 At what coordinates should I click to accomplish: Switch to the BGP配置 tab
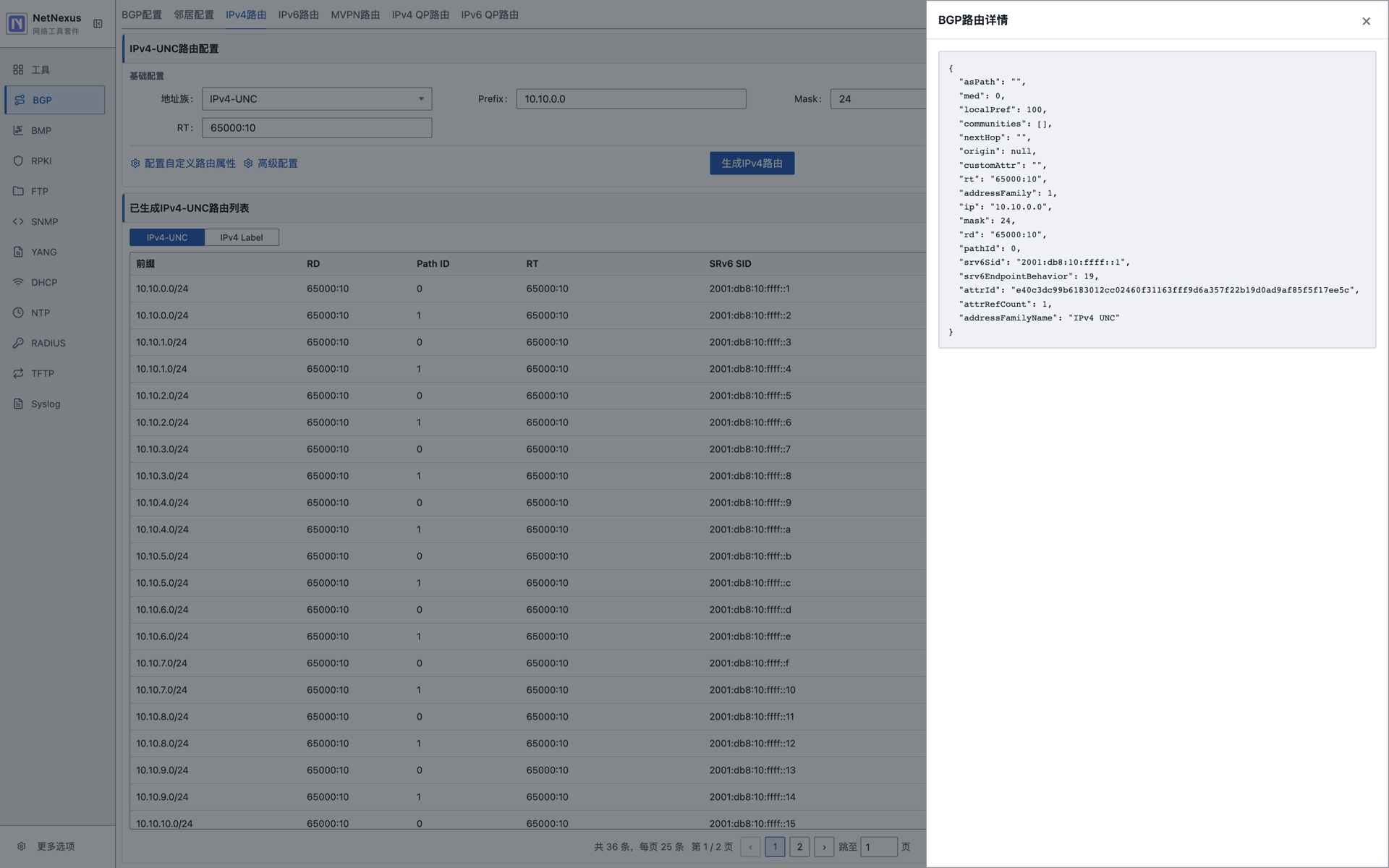click(142, 14)
